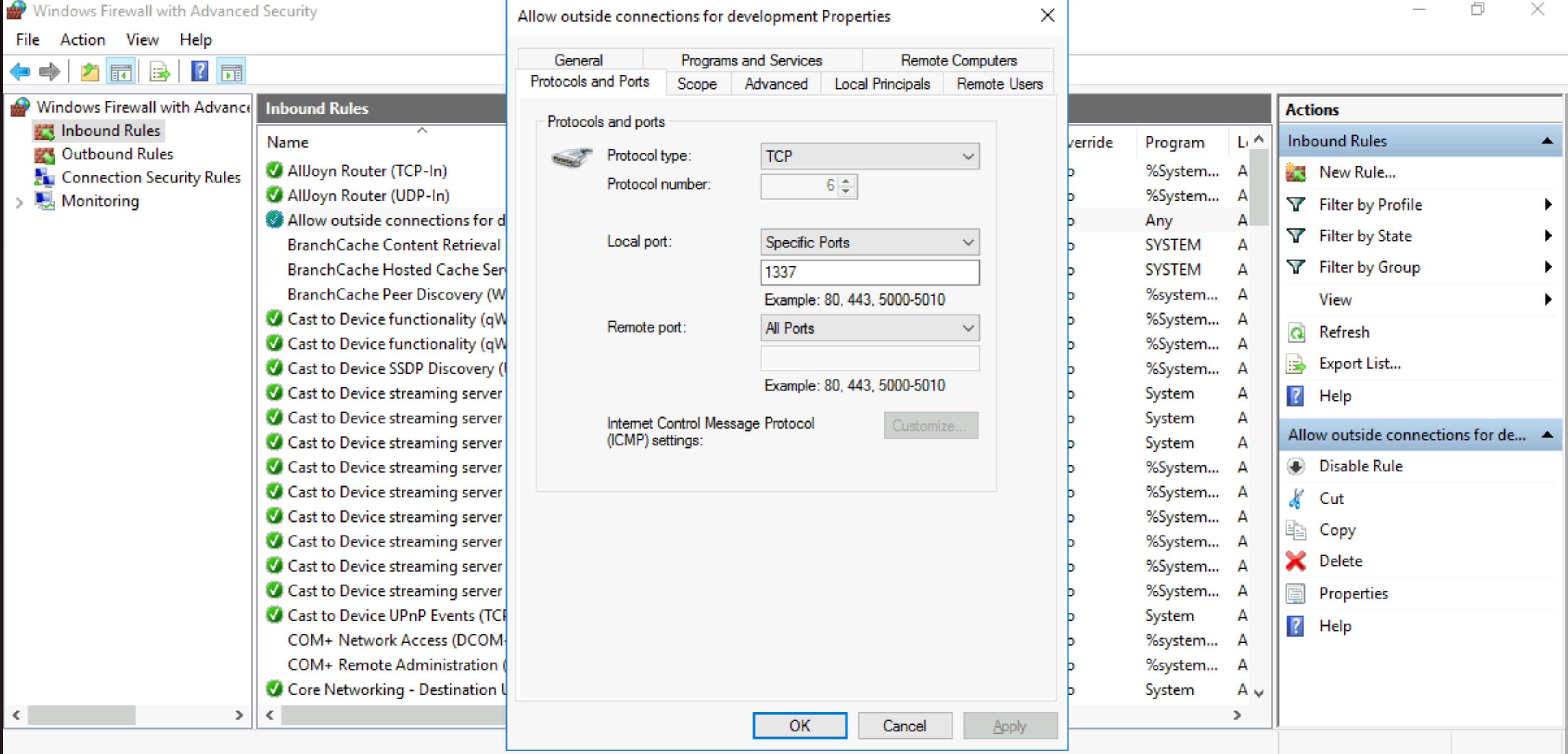Click the Up one level folder icon

(x=90, y=72)
